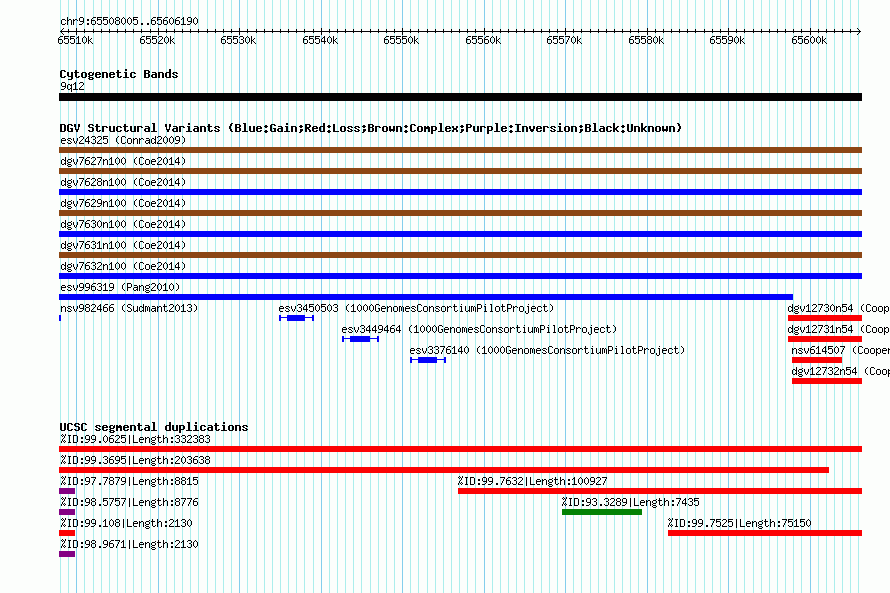The width and height of the screenshot is (890, 593).
Task: Click the chr9:65508005..65606190 coordinates label
Action: coord(129,21)
